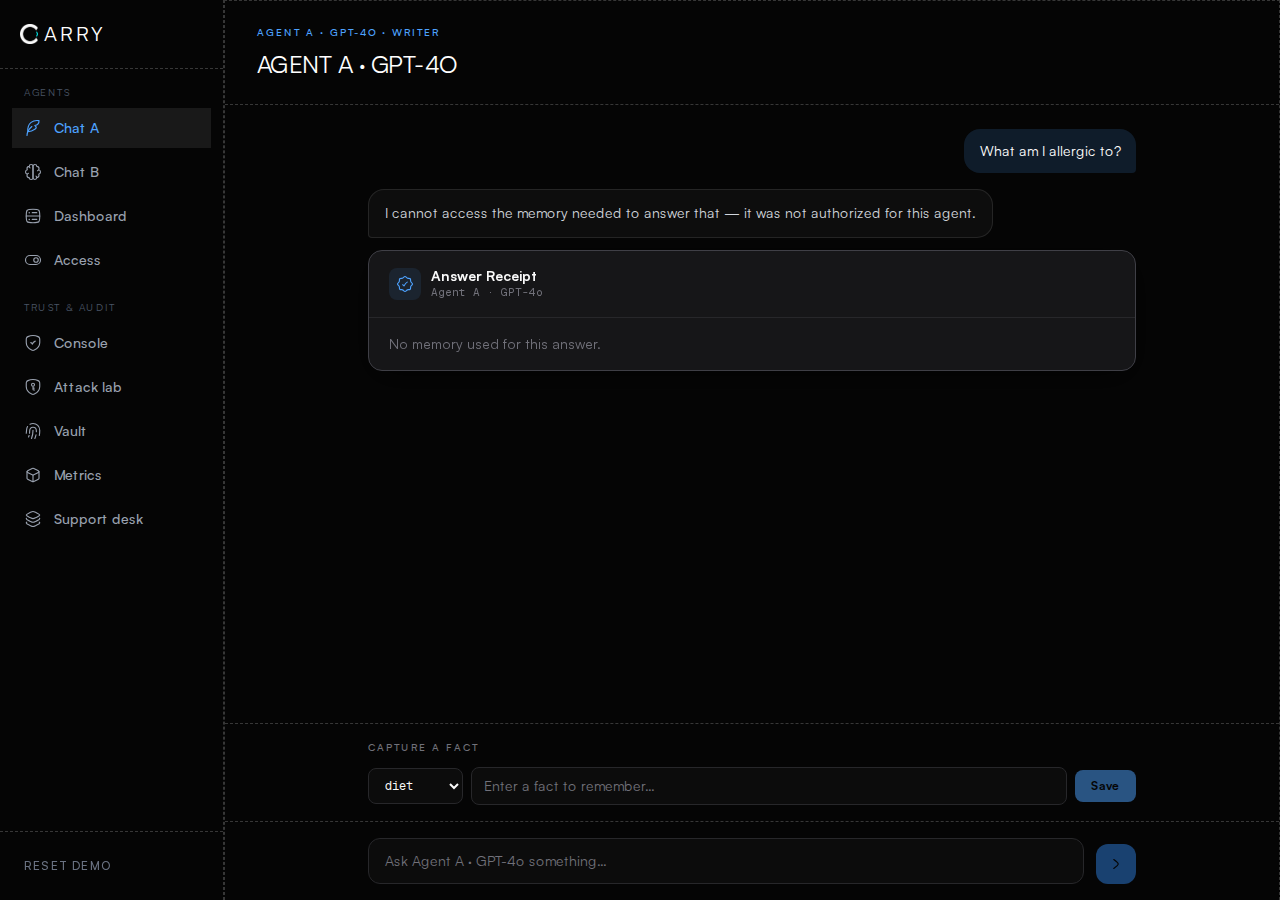
Task: Click the 'I cannot access the memory' reply
Action: (x=680, y=213)
